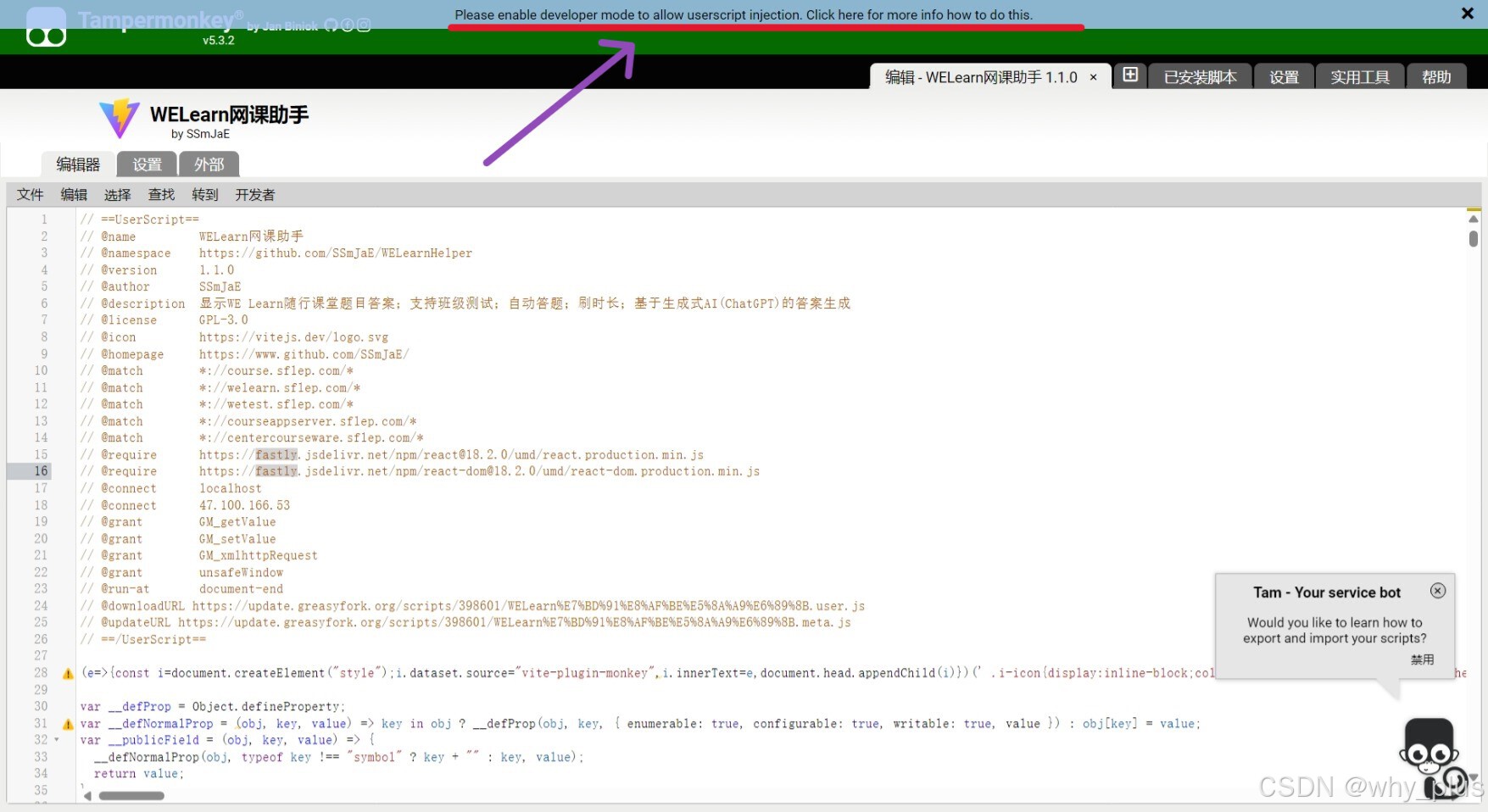Open the 文件 menu

point(30,195)
